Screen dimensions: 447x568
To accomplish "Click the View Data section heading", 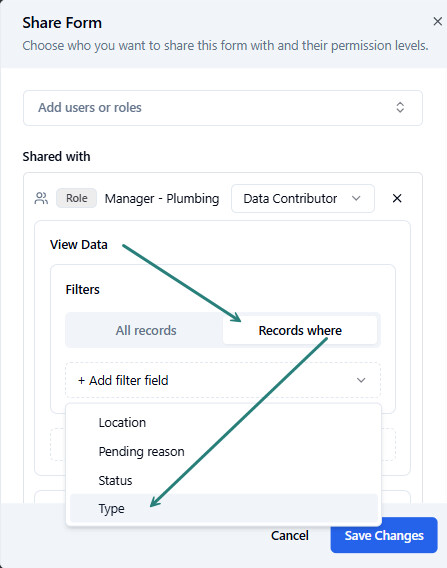I will 79,245.
